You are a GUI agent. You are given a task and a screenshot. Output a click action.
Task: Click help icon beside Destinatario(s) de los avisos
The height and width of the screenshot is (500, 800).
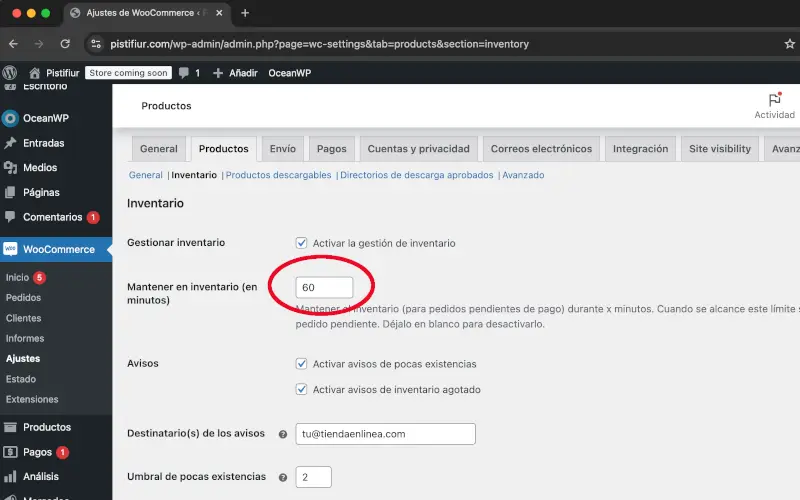(x=283, y=434)
